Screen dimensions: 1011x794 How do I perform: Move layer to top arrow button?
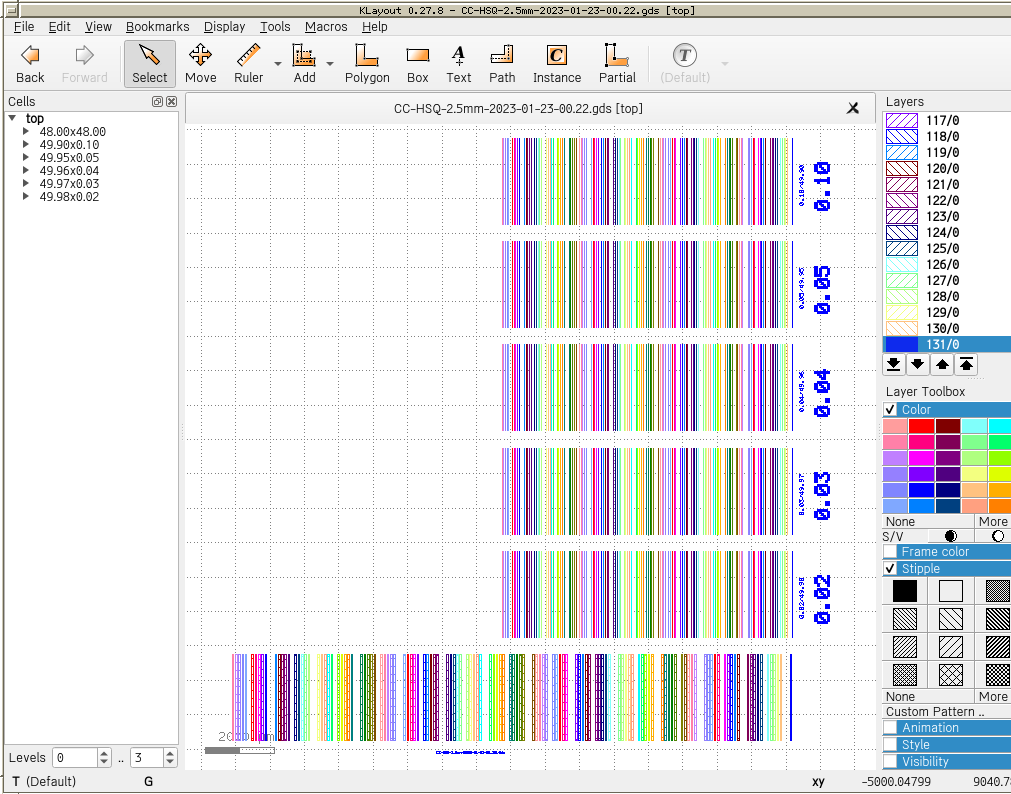click(x=966, y=364)
